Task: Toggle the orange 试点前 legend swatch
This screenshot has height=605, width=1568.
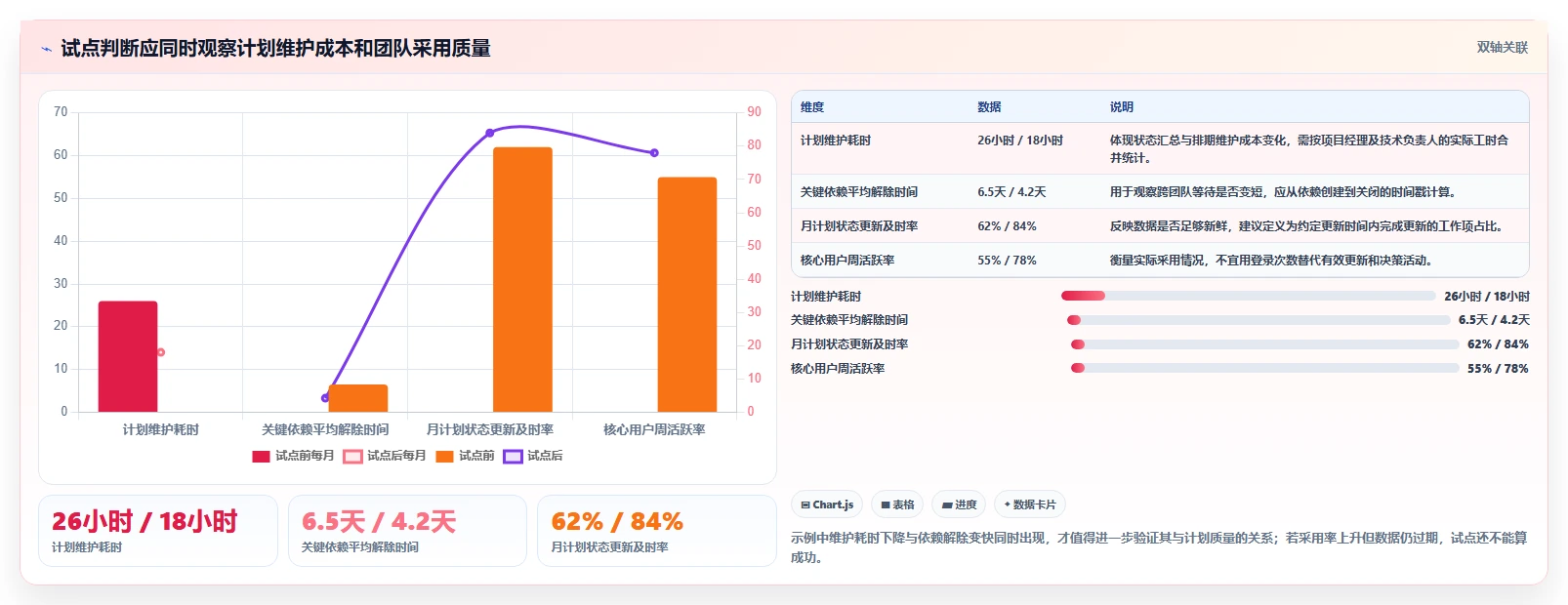Action: (x=444, y=456)
